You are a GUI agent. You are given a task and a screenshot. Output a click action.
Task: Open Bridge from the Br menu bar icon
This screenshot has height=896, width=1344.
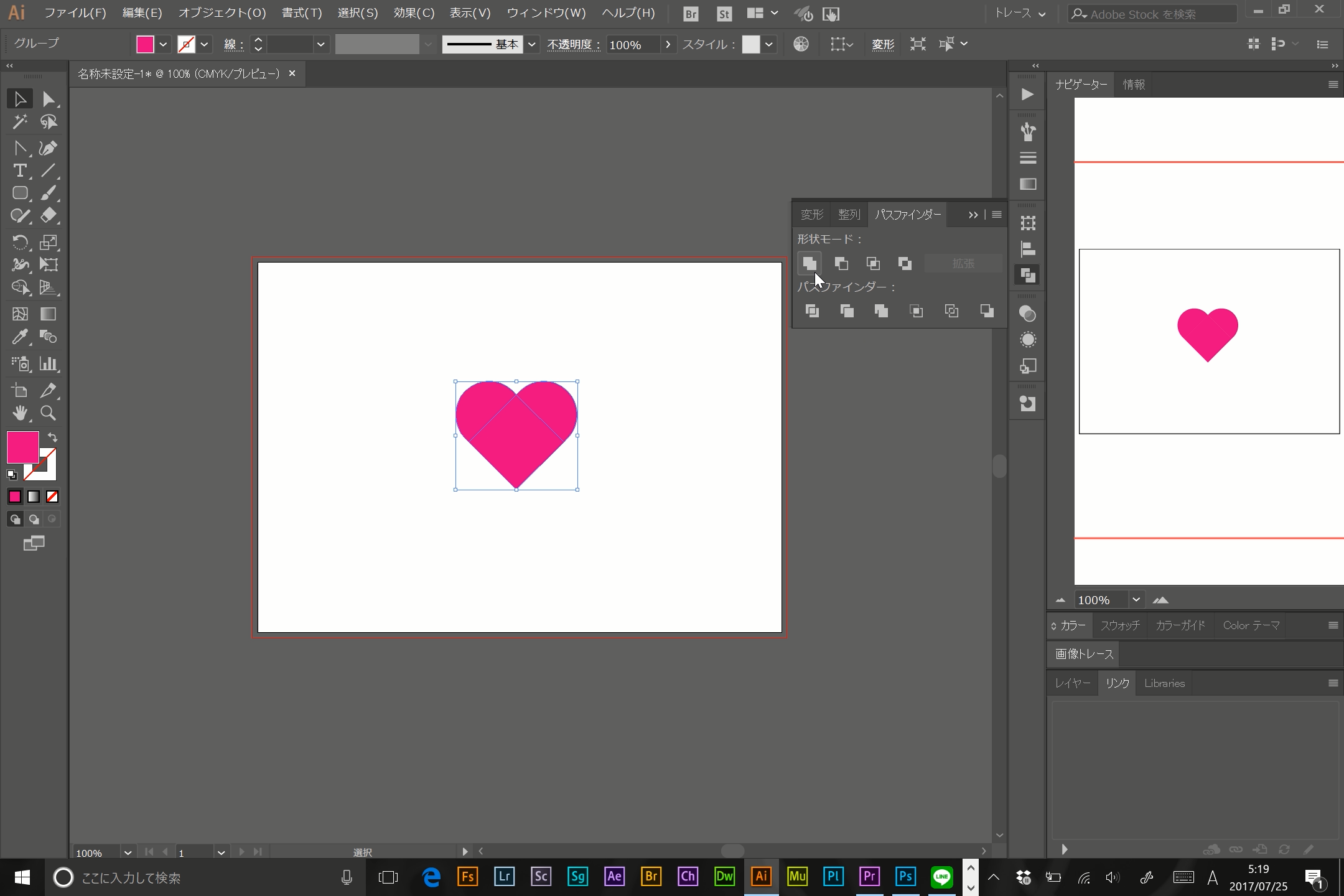tap(691, 14)
